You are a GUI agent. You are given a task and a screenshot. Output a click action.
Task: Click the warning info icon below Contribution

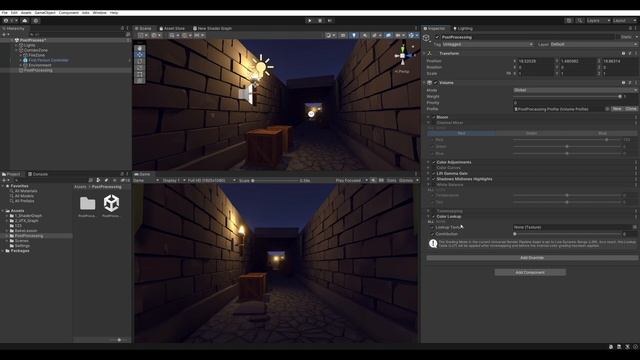click(x=433, y=243)
